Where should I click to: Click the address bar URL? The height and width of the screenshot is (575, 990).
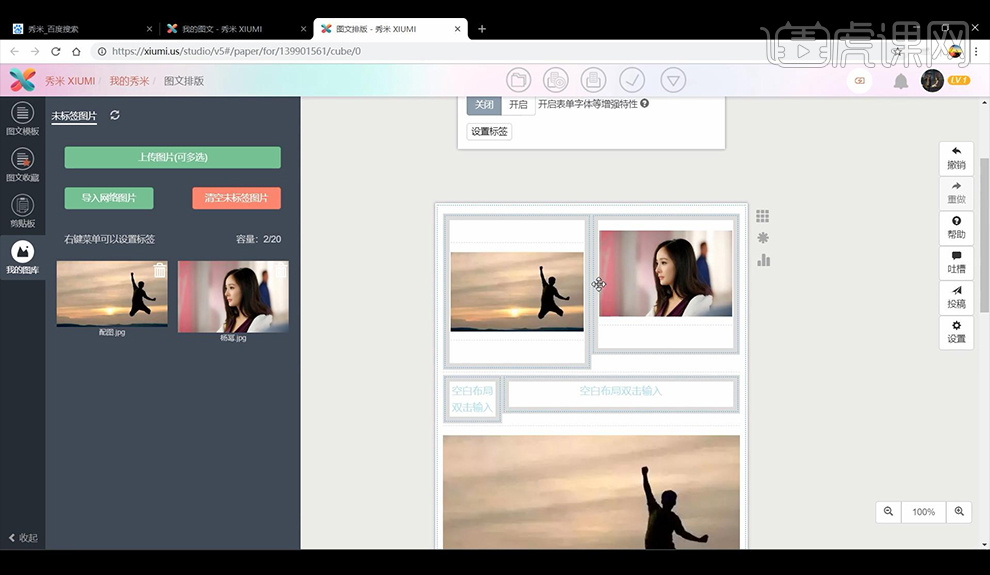point(236,51)
